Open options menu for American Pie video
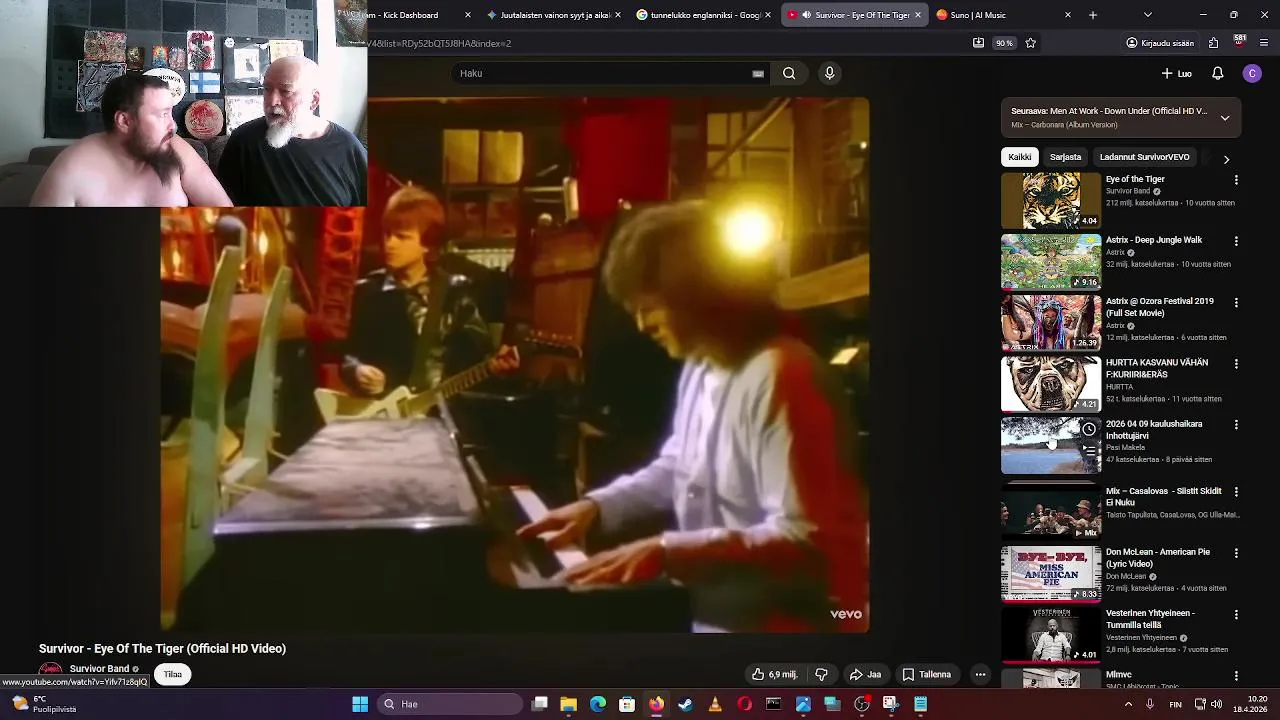This screenshot has height=720, width=1280. click(x=1236, y=553)
